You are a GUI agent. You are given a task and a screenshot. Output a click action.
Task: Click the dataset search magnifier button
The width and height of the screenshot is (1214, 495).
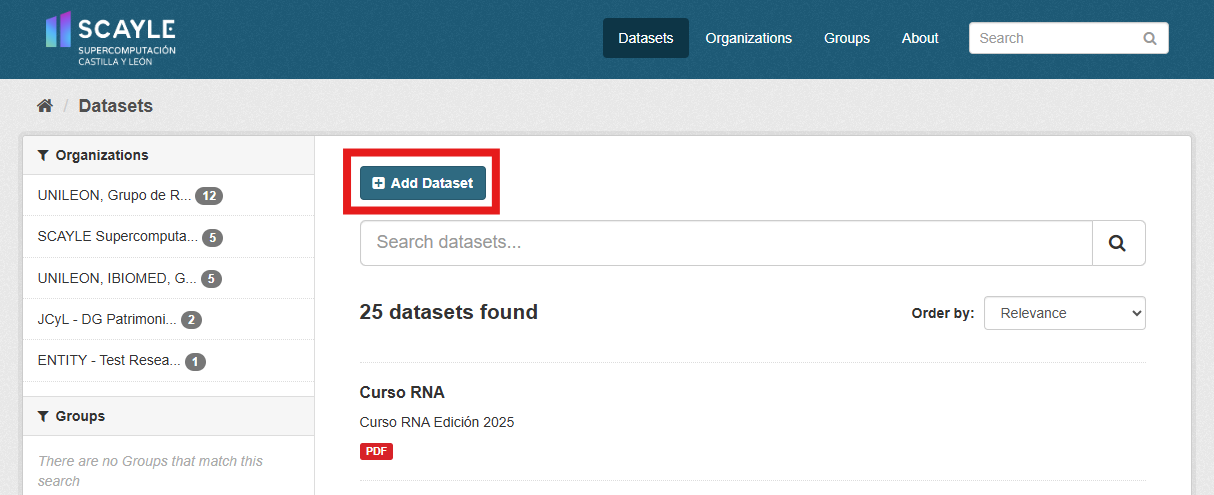(x=1118, y=243)
